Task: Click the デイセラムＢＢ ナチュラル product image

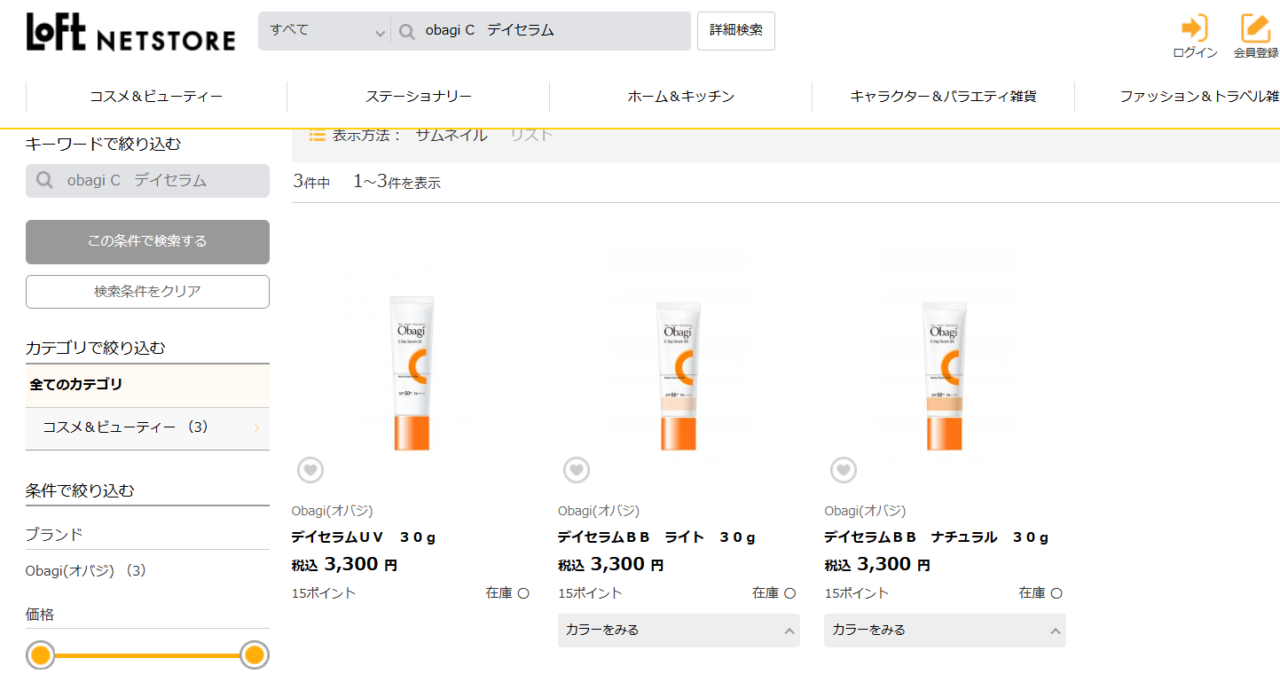Action: (945, 374)
